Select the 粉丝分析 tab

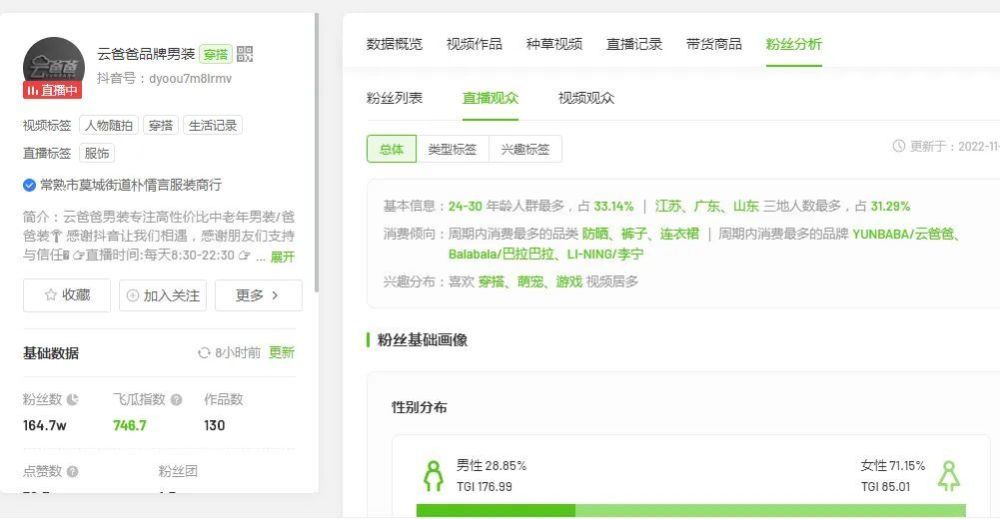point(793,44)
